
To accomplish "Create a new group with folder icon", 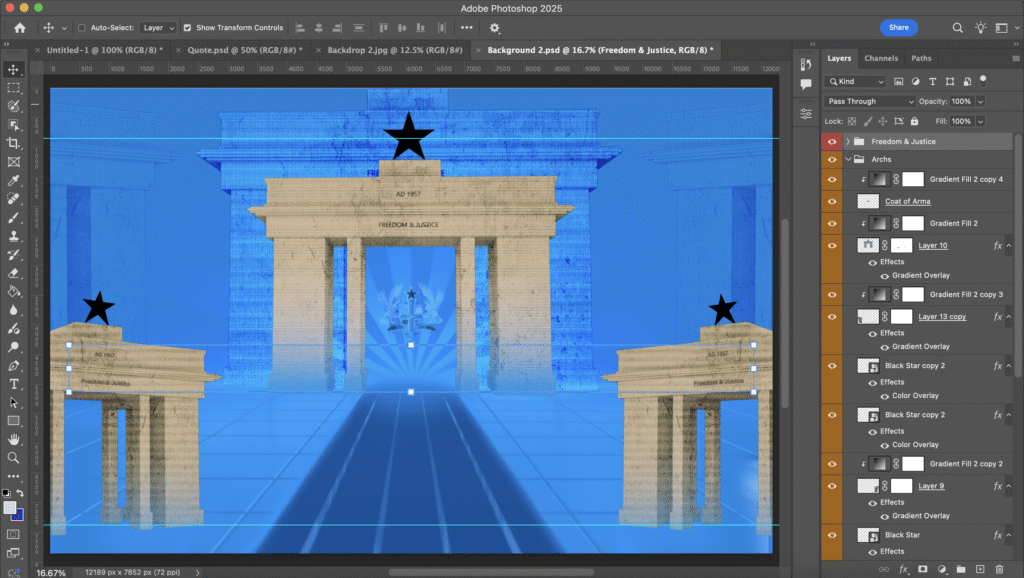I will [961, 570].
